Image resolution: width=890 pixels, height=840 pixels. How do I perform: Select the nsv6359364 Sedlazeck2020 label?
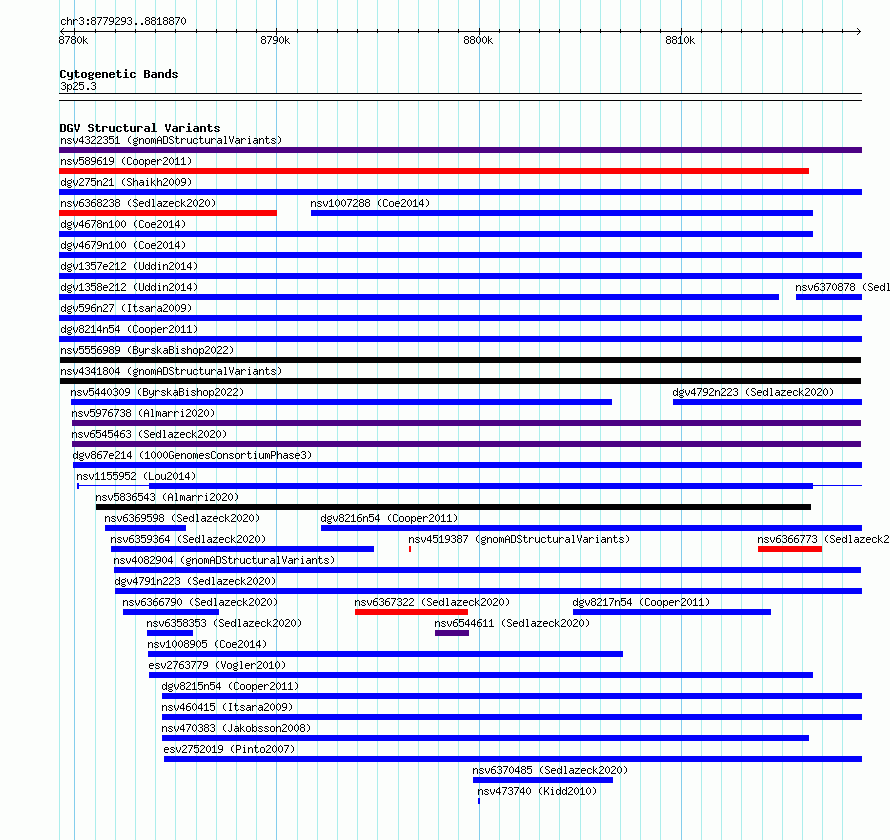pyautogui.click(x=188, y=539)
